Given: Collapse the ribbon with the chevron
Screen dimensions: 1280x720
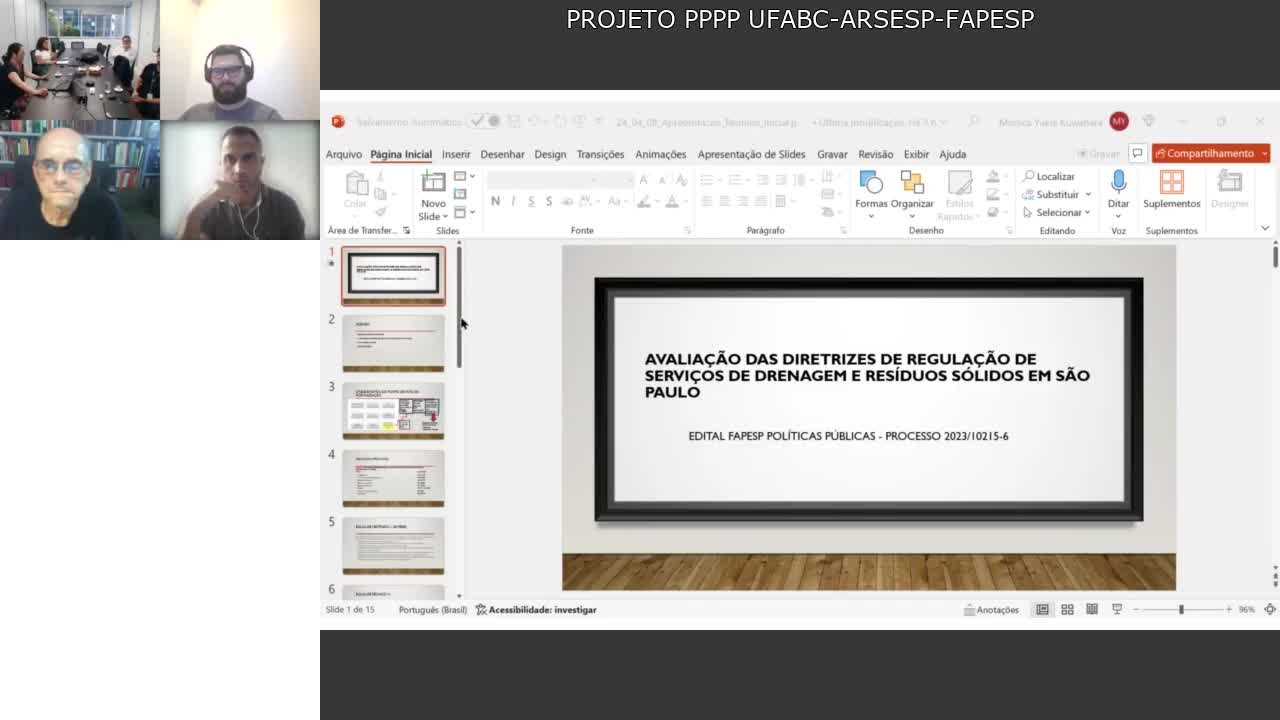Looking at the screenshot, I should (1265, 229).
